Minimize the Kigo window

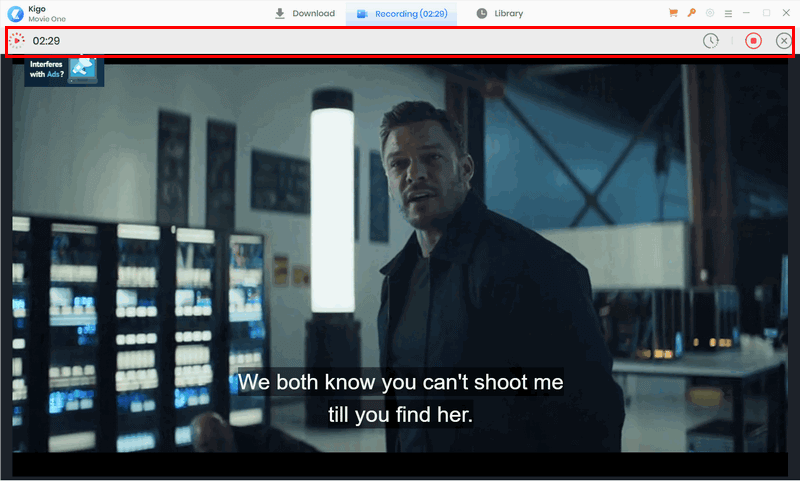click(x=746, y=13)
